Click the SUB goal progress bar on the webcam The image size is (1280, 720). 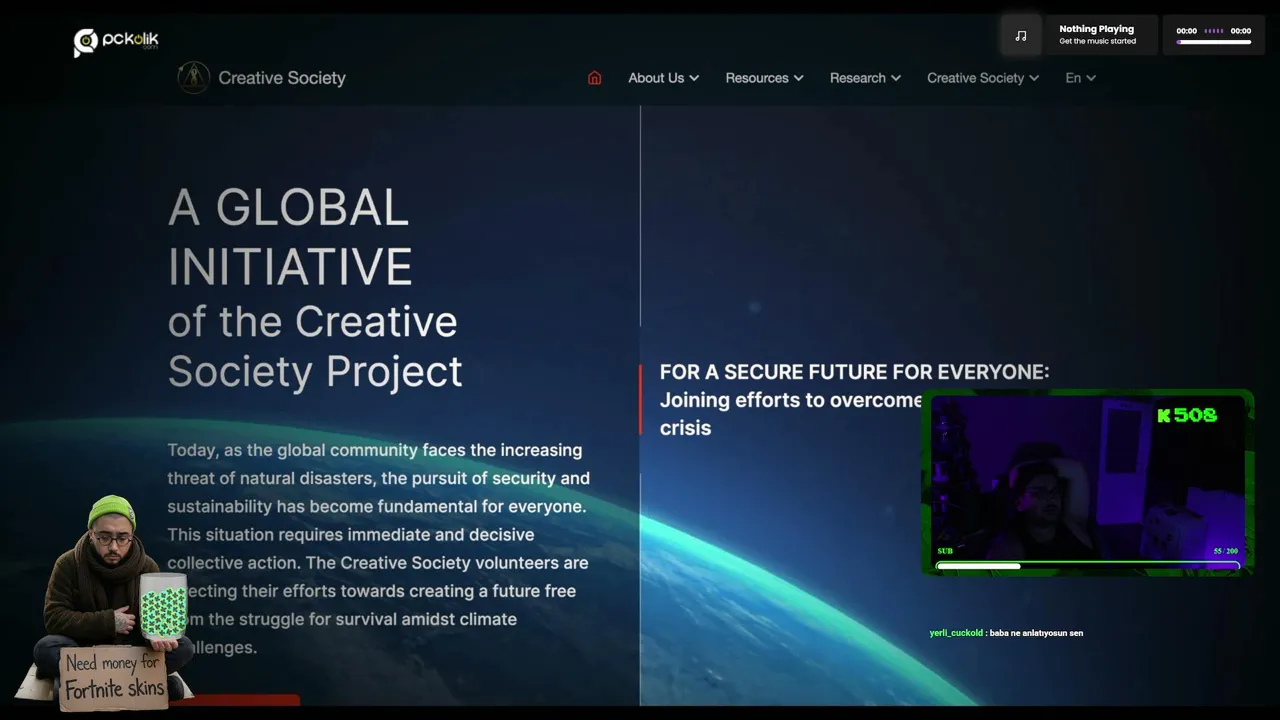1087,566
